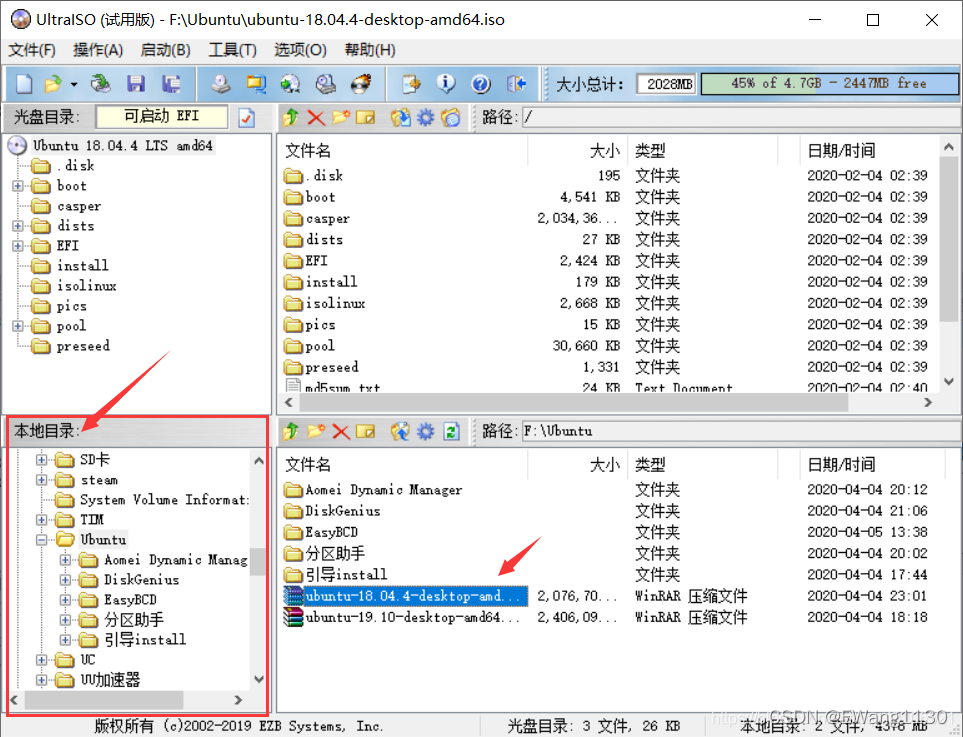The image size is (963, 737).
Task: Open the 帮助(H) menu
Action: coord(370,50)
